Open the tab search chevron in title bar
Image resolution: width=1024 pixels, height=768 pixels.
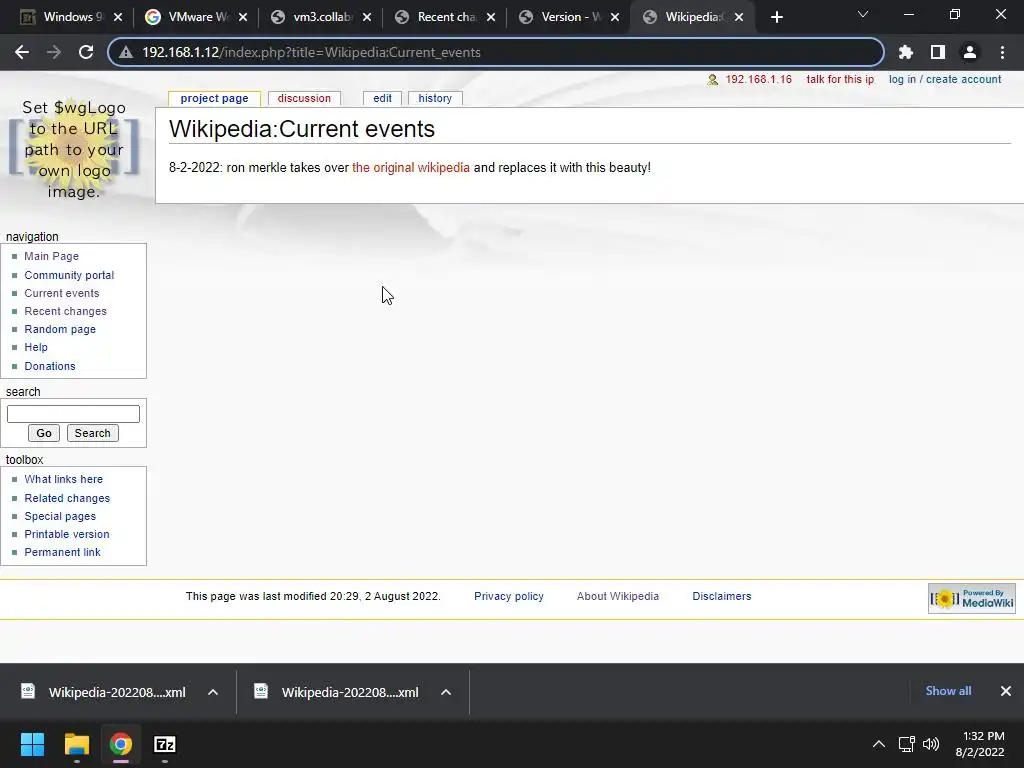click(863, 14)
